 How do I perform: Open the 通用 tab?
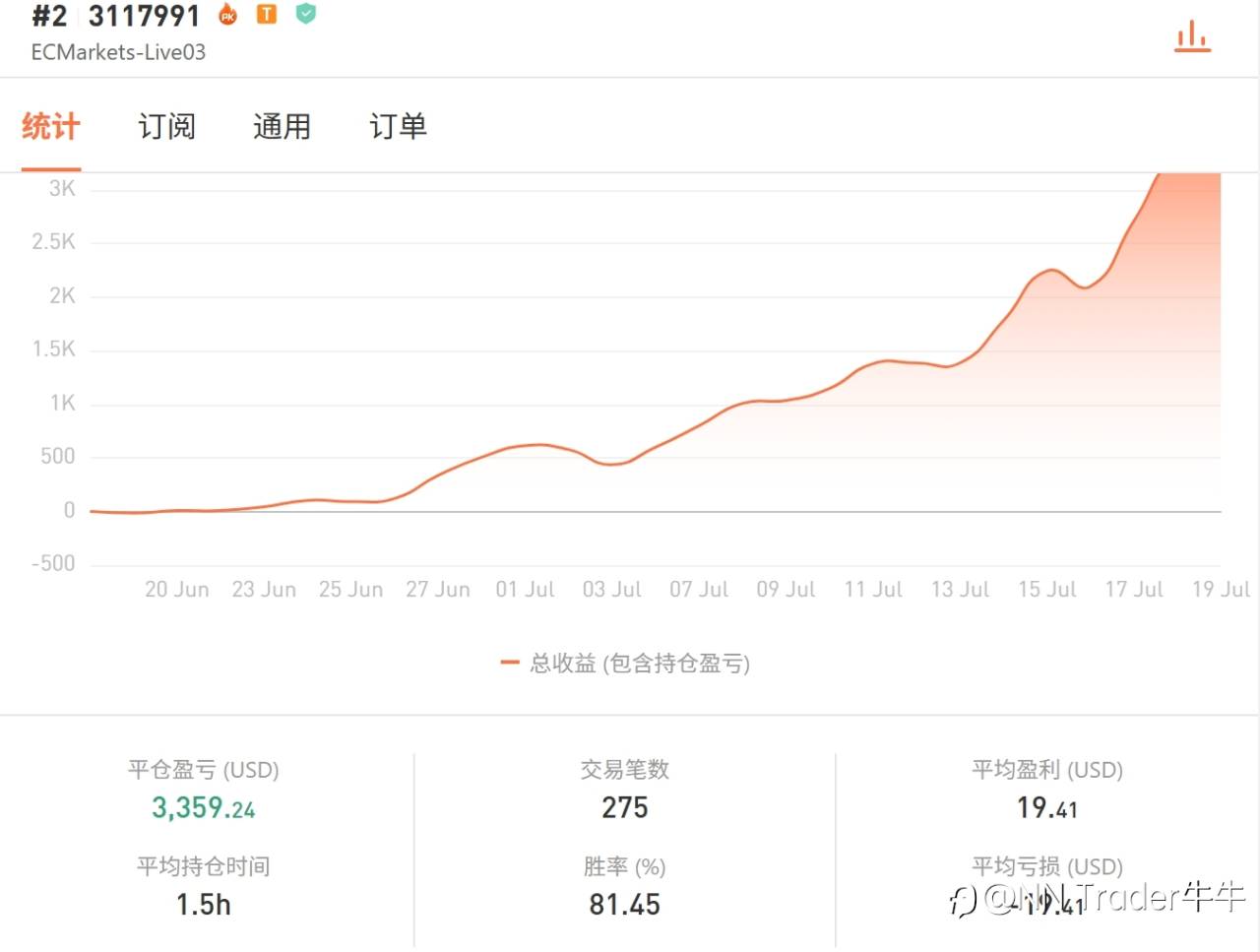[282, 126]
